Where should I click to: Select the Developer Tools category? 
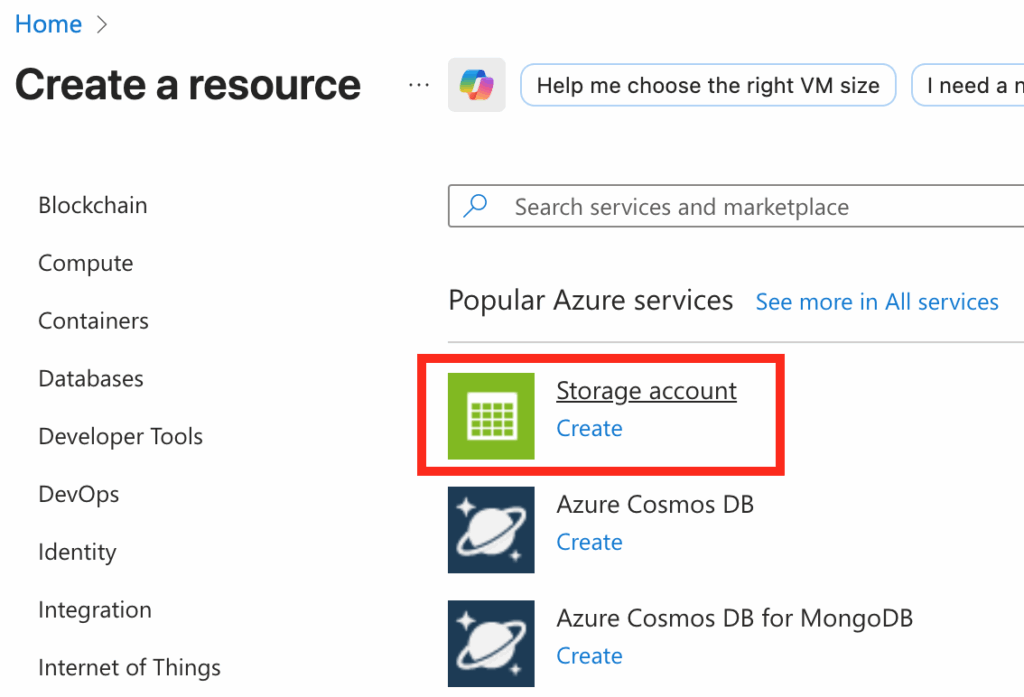pyautogui.click(x=120, y=437)
